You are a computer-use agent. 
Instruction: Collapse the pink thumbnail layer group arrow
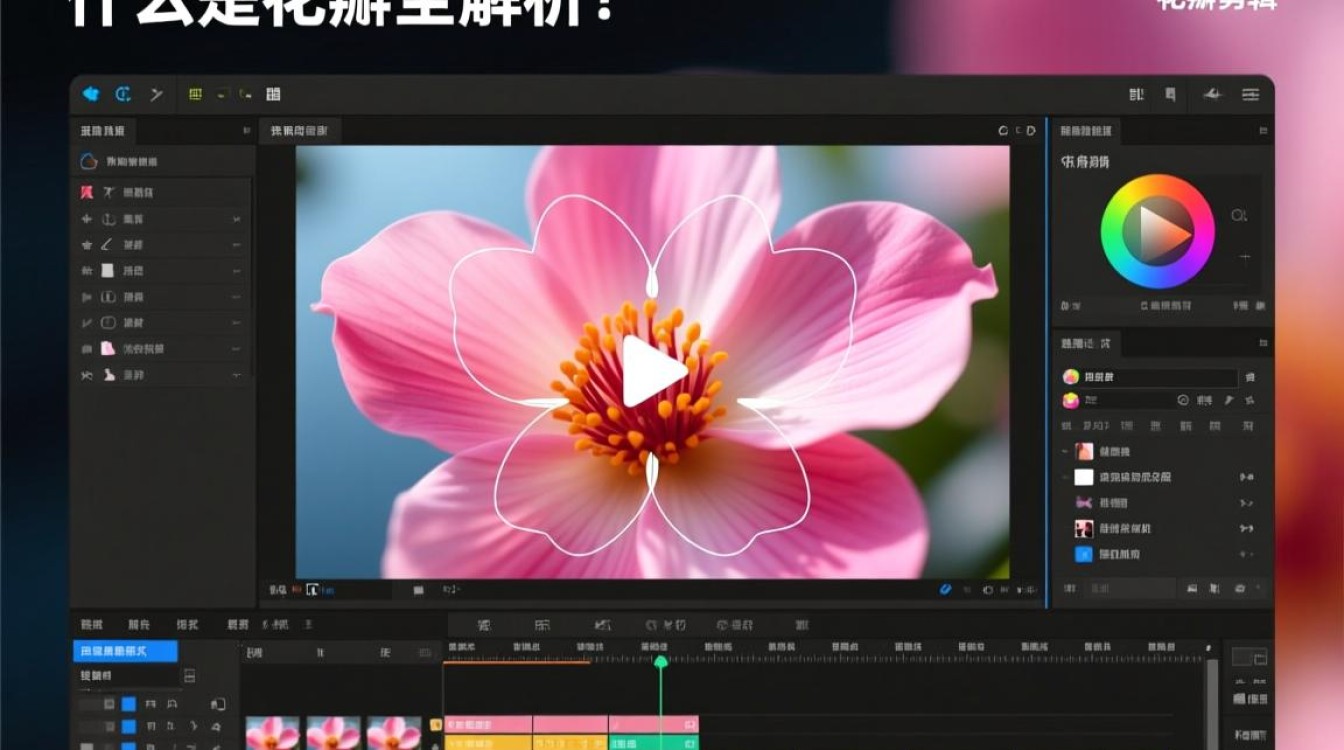pyautogui.click(x=1065, y=452)
